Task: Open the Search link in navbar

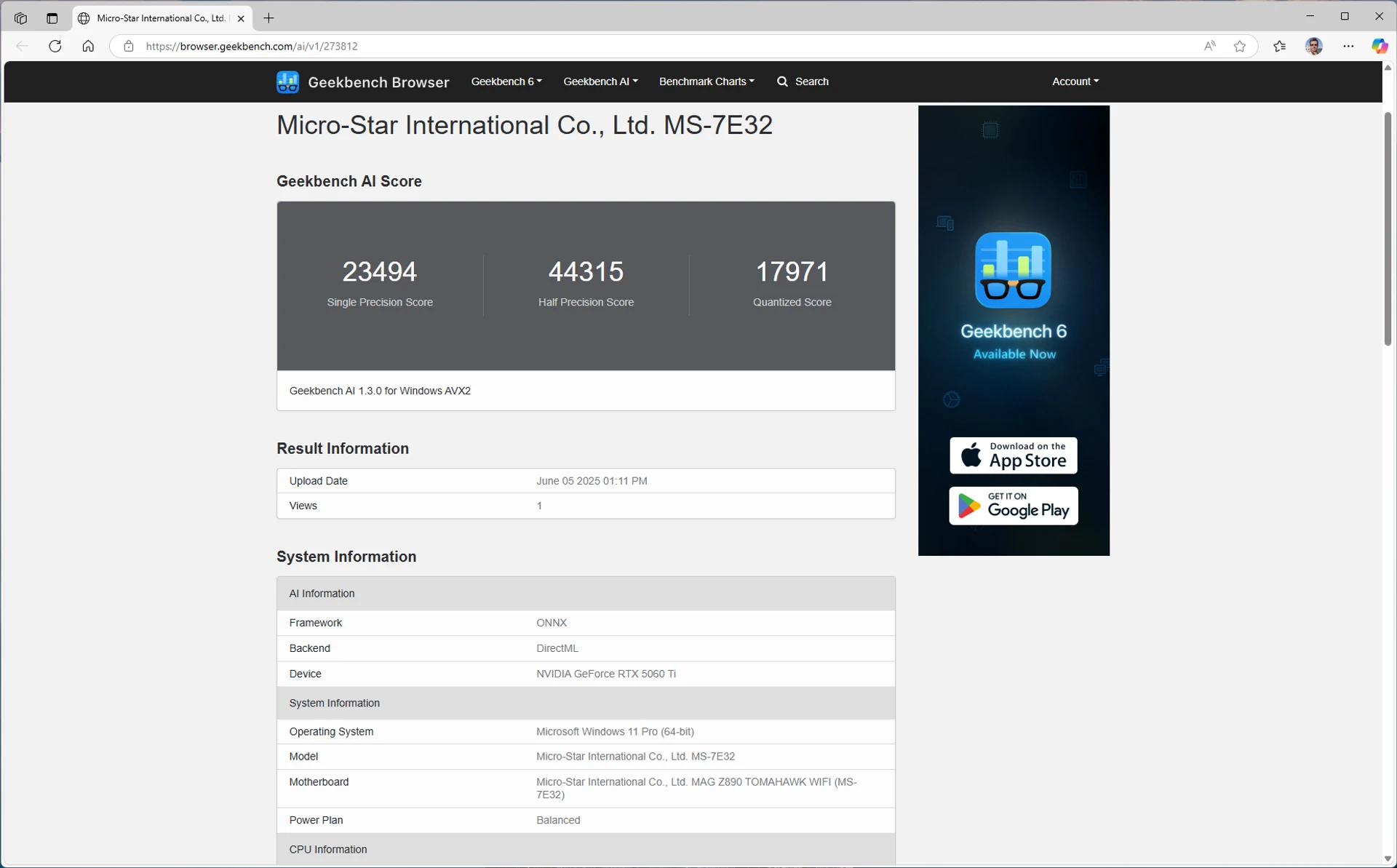Action: (x=803, y=81)
